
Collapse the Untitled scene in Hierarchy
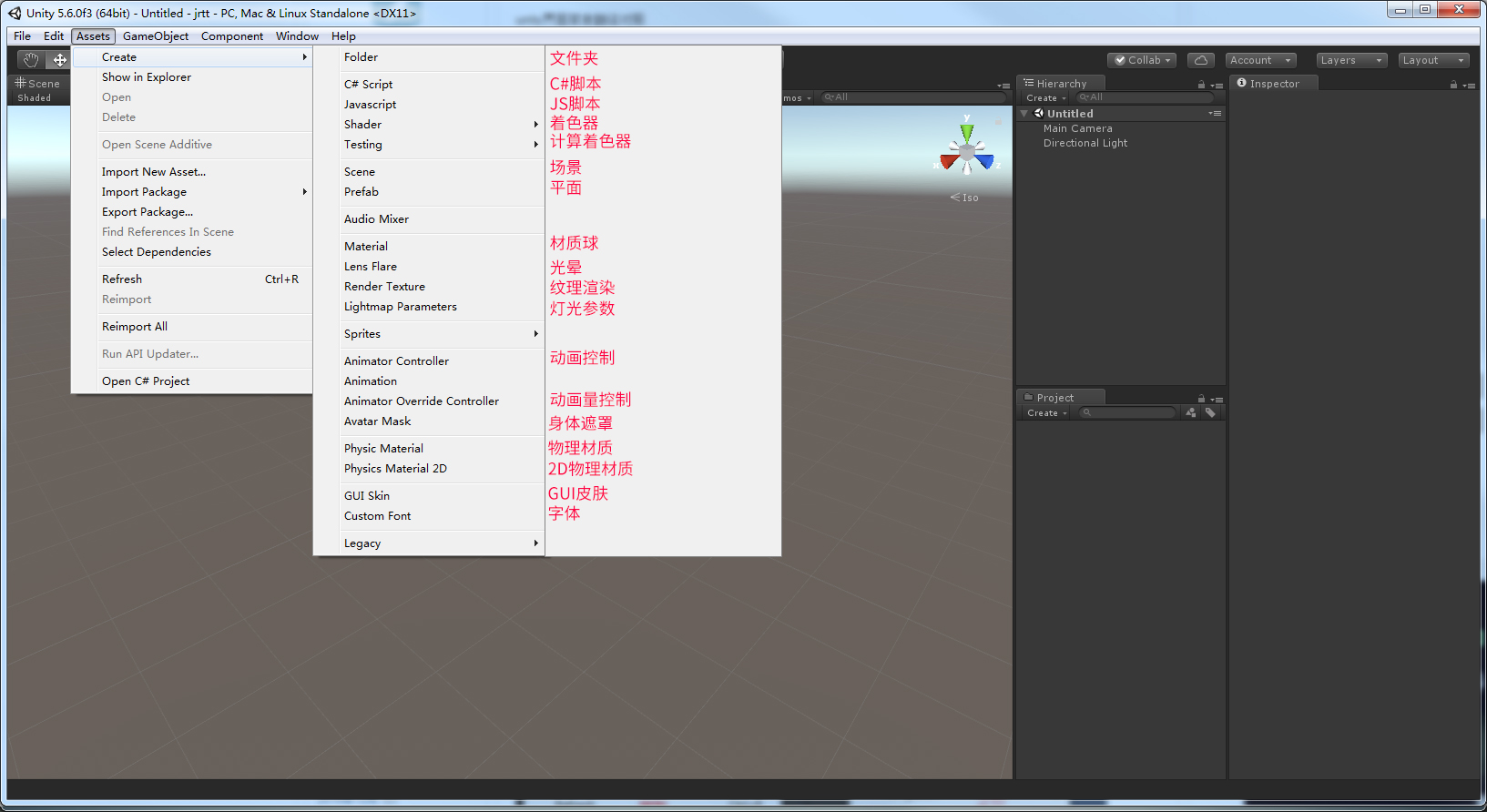[1024, 114]
